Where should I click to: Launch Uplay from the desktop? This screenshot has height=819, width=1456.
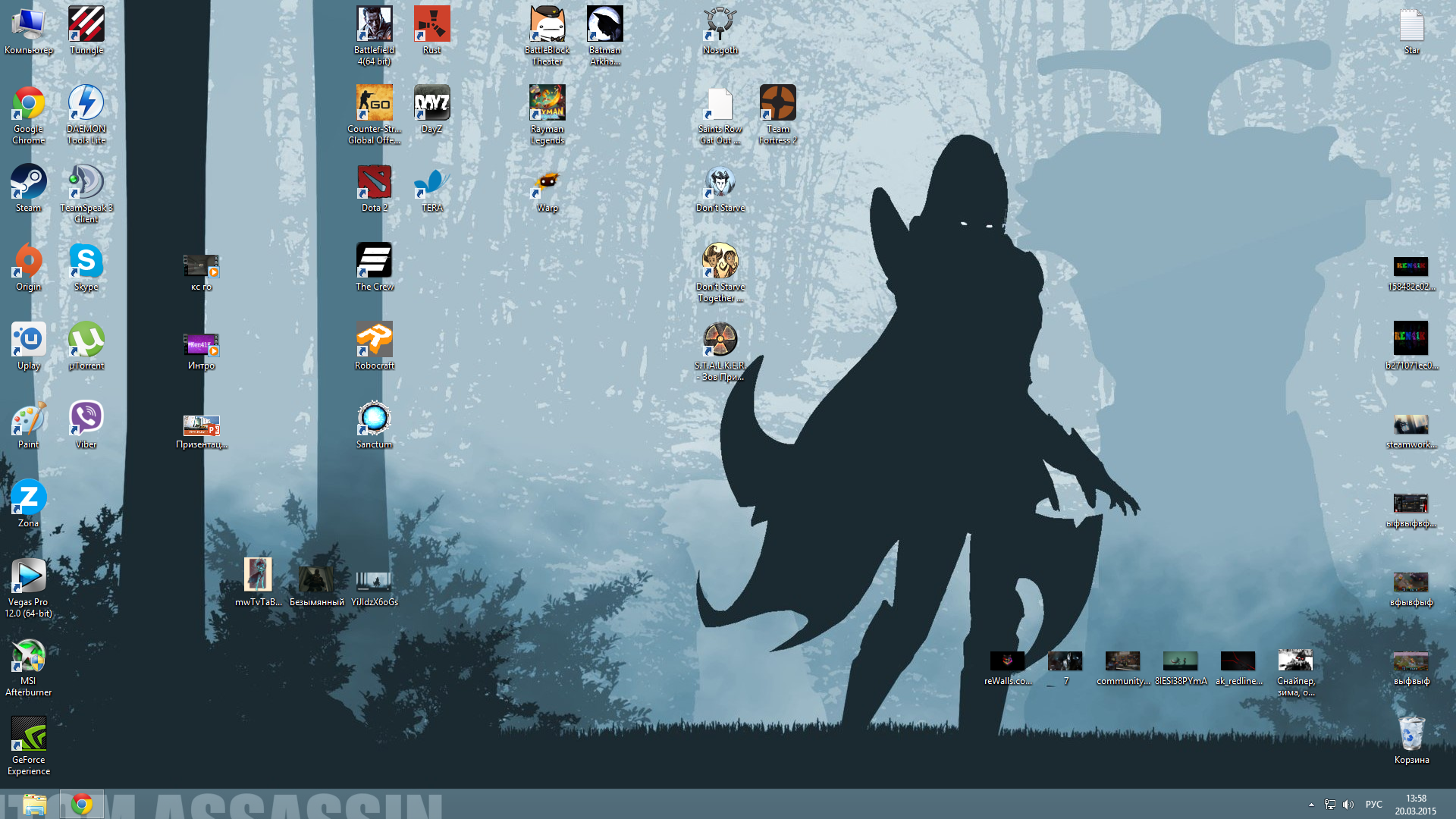pyautogui.click(x=29, y=346)
